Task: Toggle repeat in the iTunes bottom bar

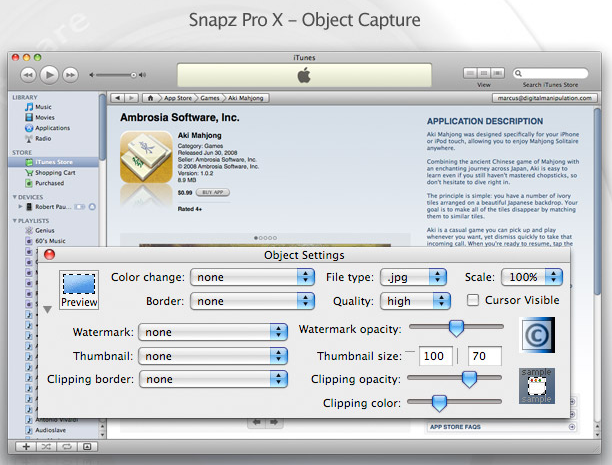Action: pos(67,447)
